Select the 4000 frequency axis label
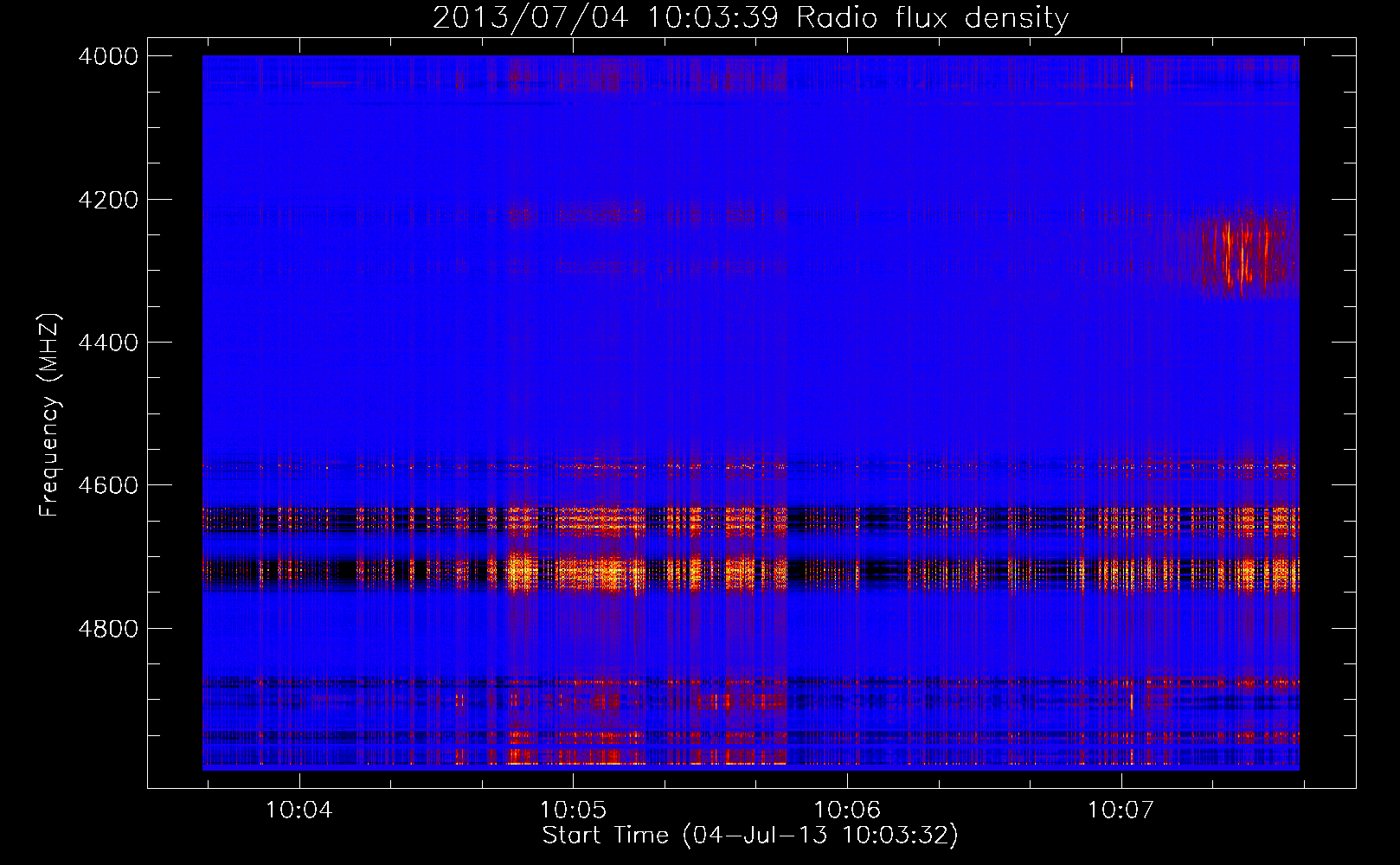This screenshot has height=865, width=1400. pyautogui.click(x=107, y=57)
